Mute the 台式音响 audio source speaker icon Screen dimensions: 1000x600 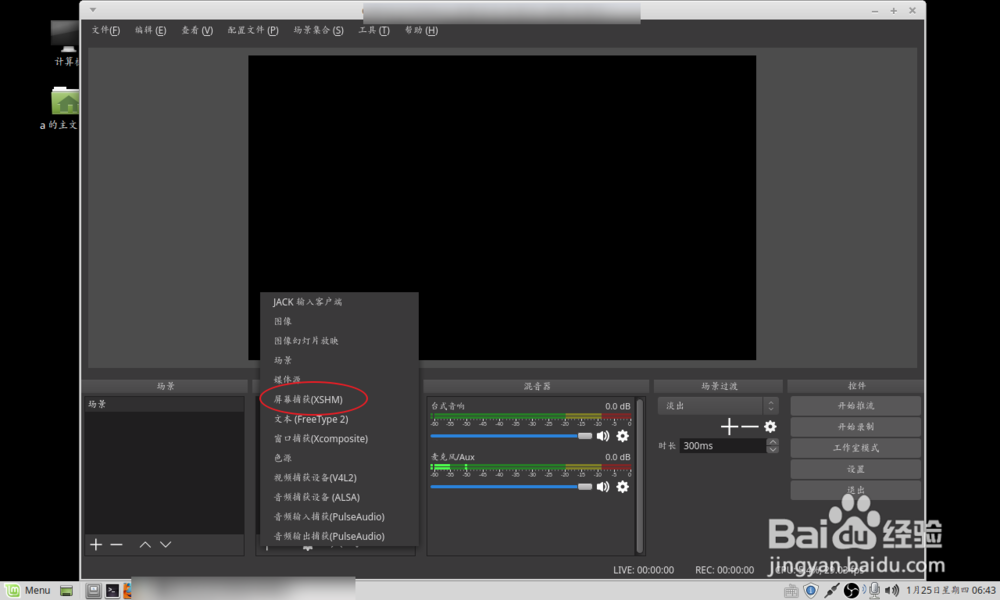(605, 436)
